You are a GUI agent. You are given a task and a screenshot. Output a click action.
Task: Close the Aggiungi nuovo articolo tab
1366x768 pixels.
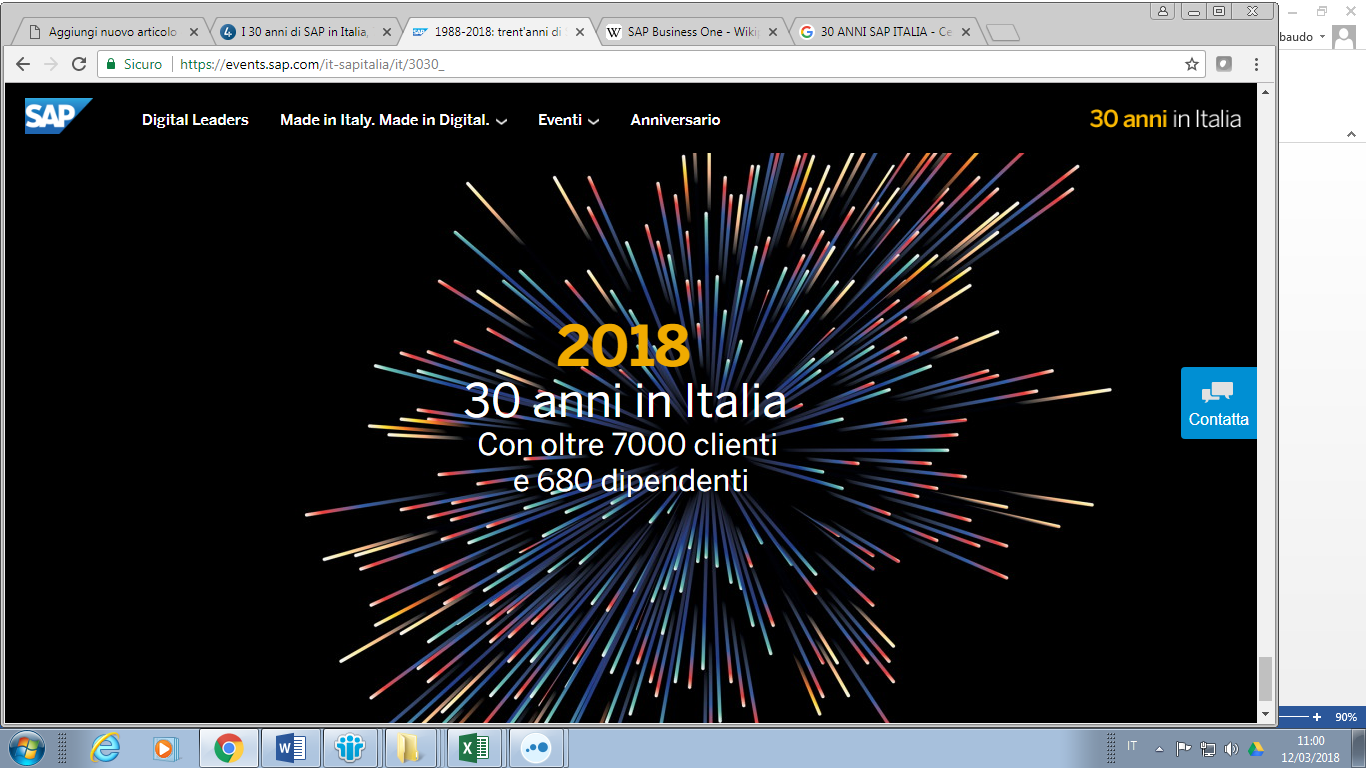[x=194, y=32]
